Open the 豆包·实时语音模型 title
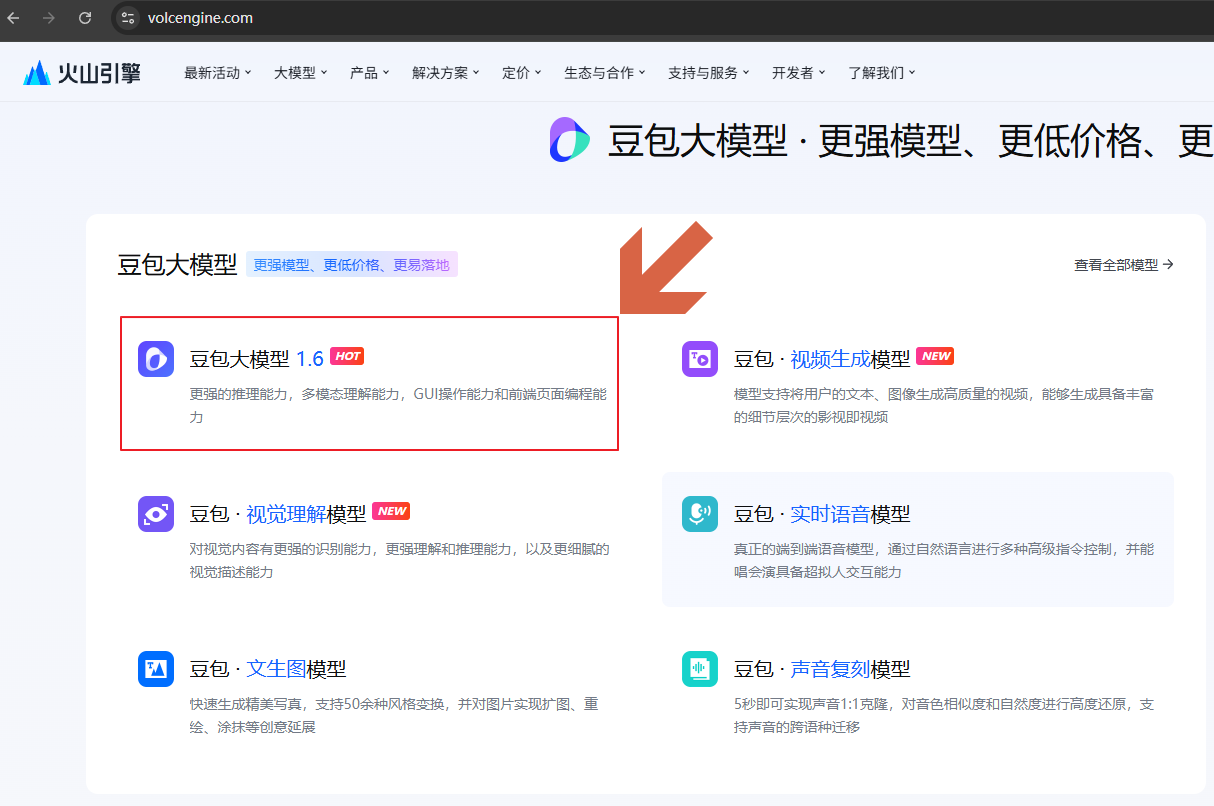 [822, 514]
